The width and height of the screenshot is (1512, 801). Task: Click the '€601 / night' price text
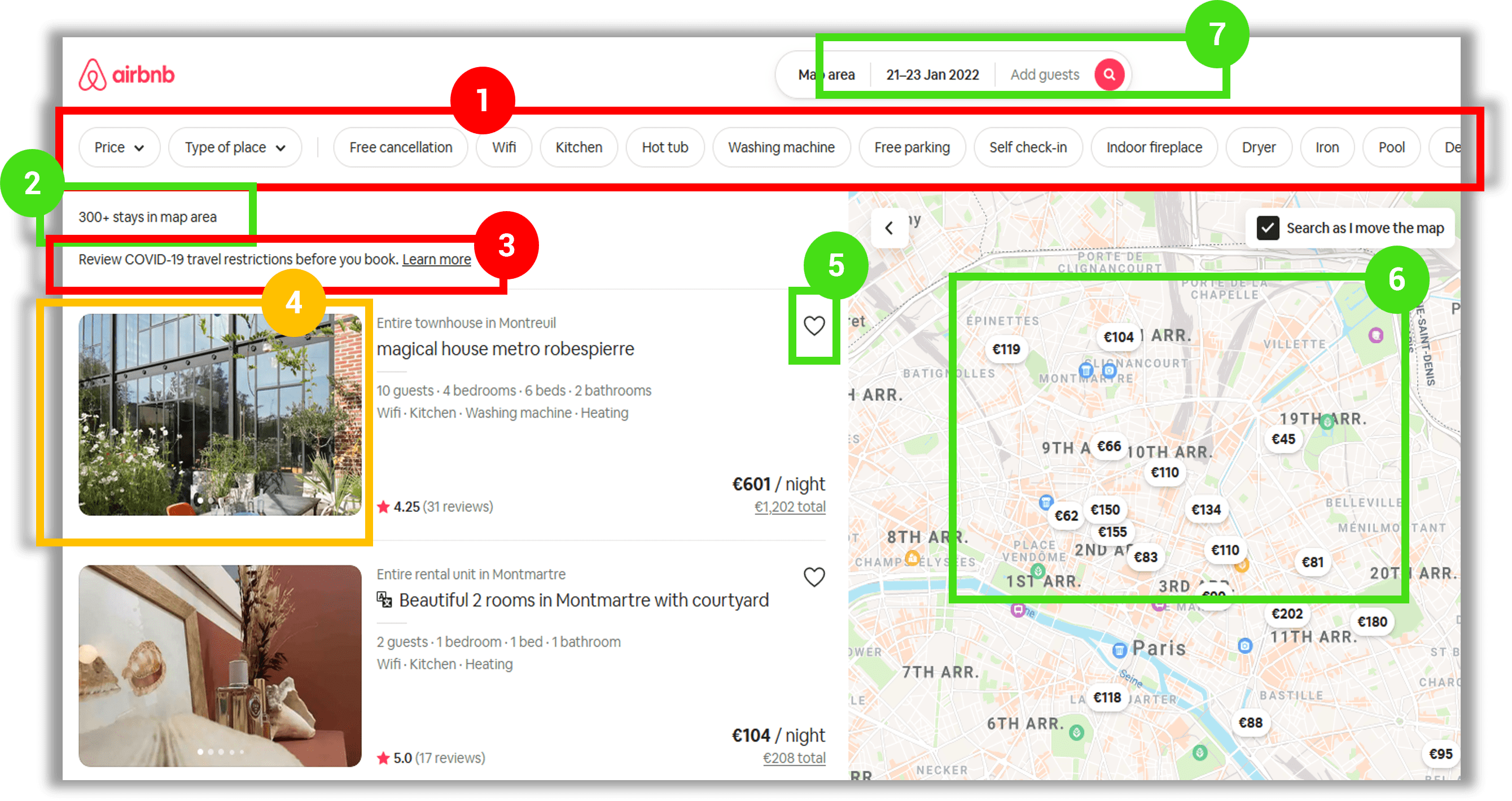pyautogui.click(x=778, y=484)
